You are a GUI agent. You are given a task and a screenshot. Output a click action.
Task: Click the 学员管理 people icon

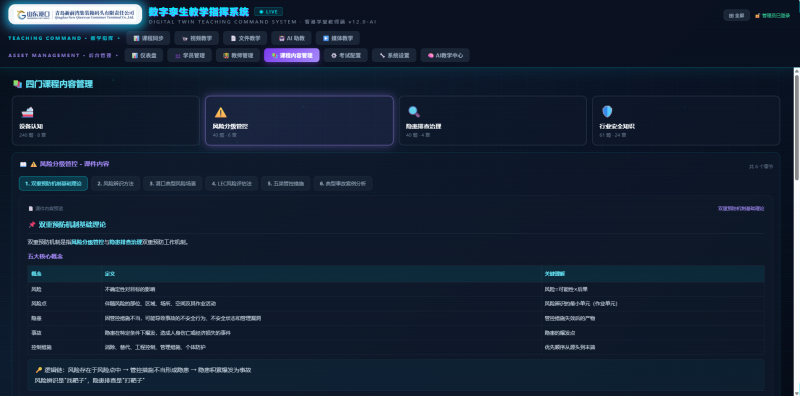coord(178,56)
